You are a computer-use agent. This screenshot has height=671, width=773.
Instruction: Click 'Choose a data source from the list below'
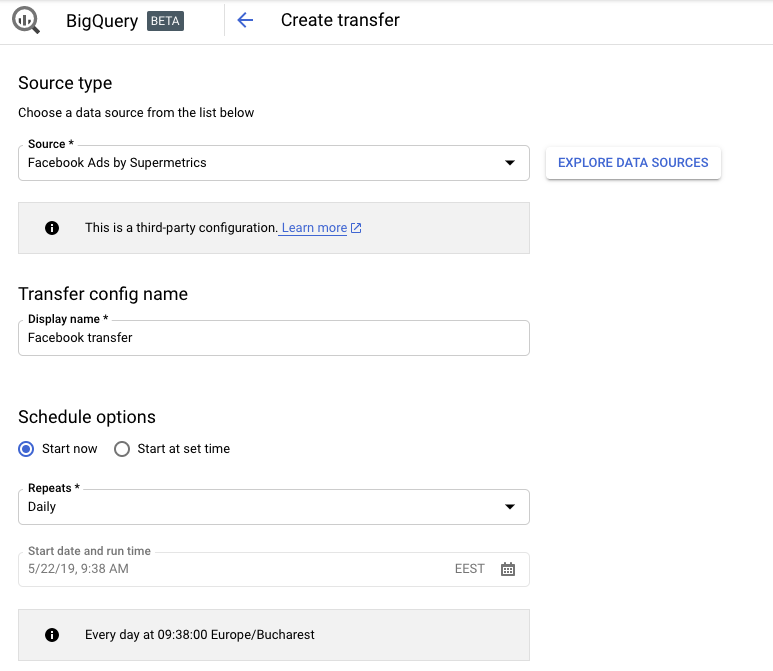pos(136,113)
